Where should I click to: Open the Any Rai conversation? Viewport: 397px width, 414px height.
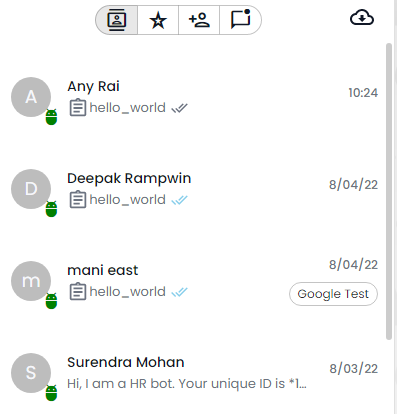(x=195, y=97)
